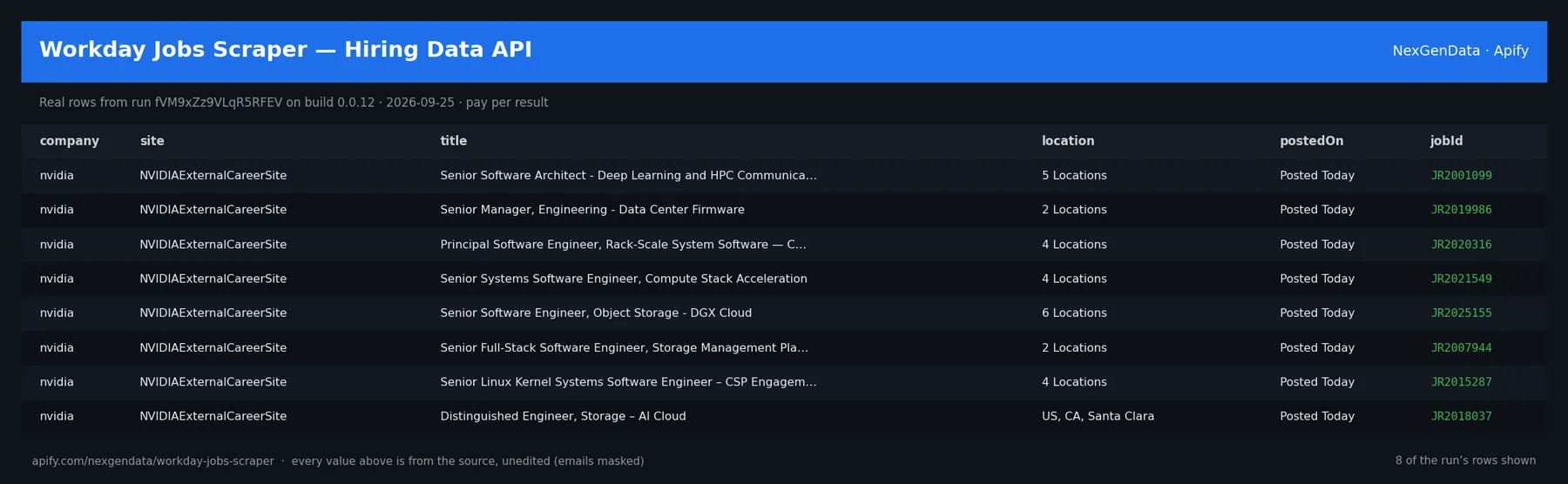This screenshot has height=484, width=1568.
Task: Click 'Posted Today' in the DGX Cloud row
Action: pyautogui.click(x=1317, y=313)
